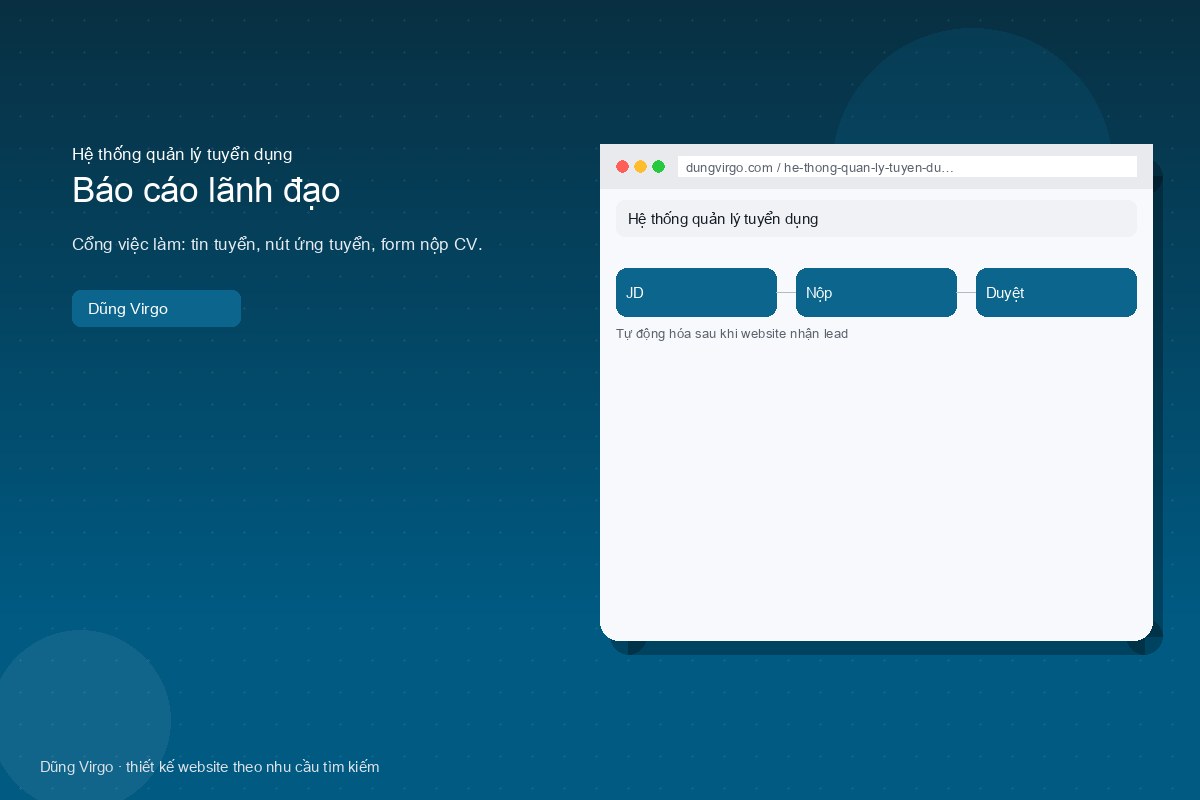Click the 'Báo cáo lãnh đạo' heading

[x=206, y=190]
